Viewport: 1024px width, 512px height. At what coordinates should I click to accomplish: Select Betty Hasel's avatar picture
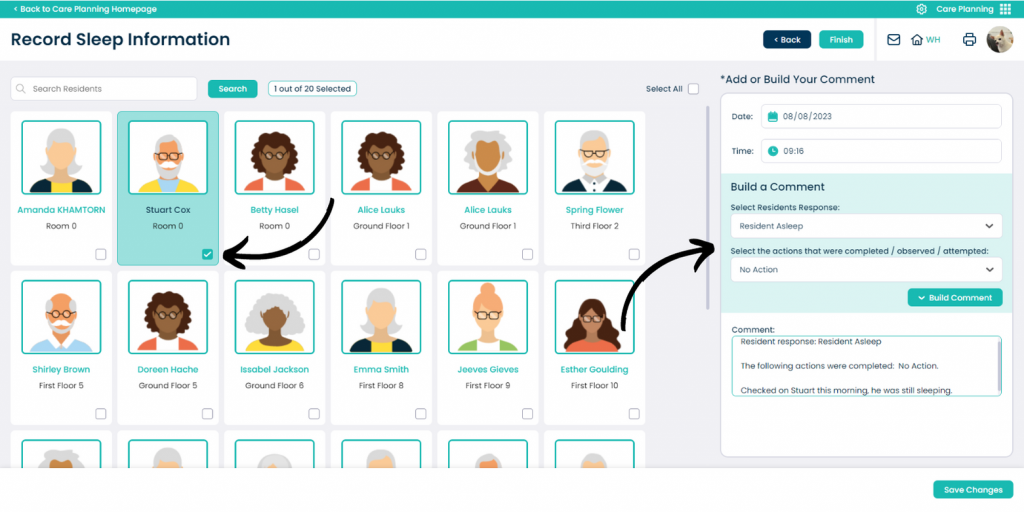[274, 157]
